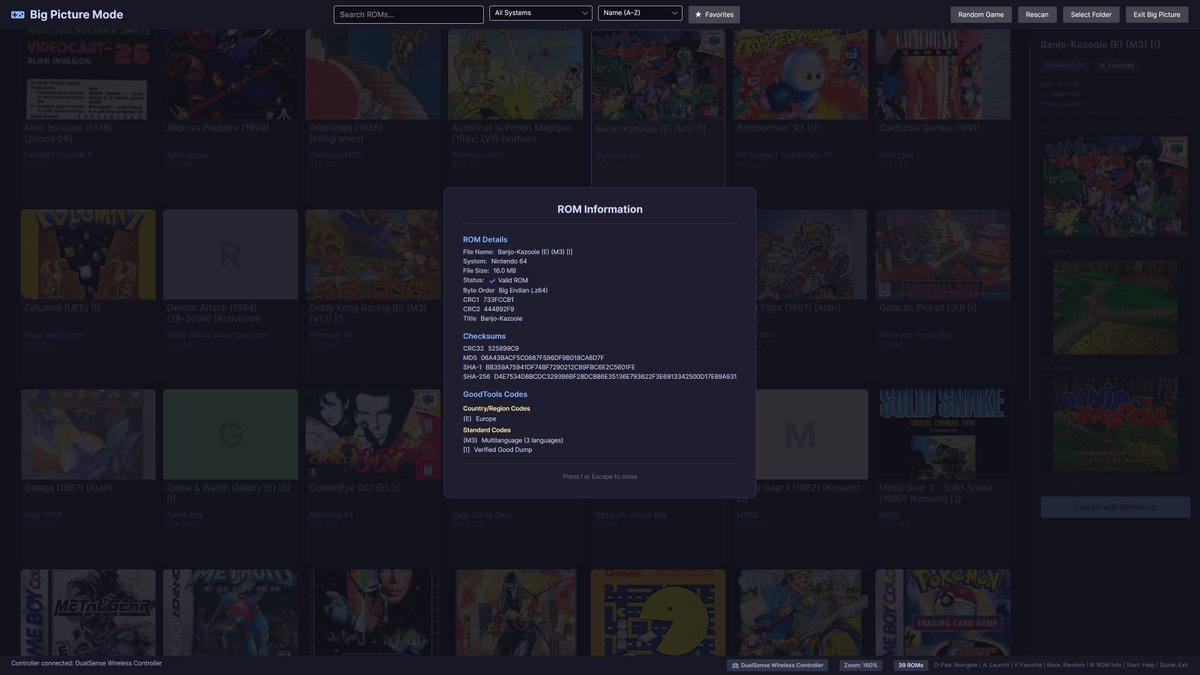Click the star icon in Favorites button

click(698, 14)
